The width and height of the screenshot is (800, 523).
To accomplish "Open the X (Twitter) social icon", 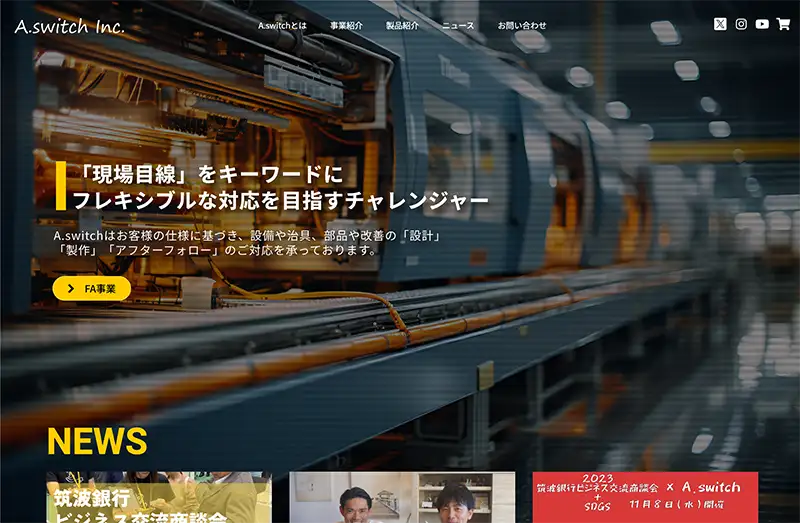I will point(720,24).
